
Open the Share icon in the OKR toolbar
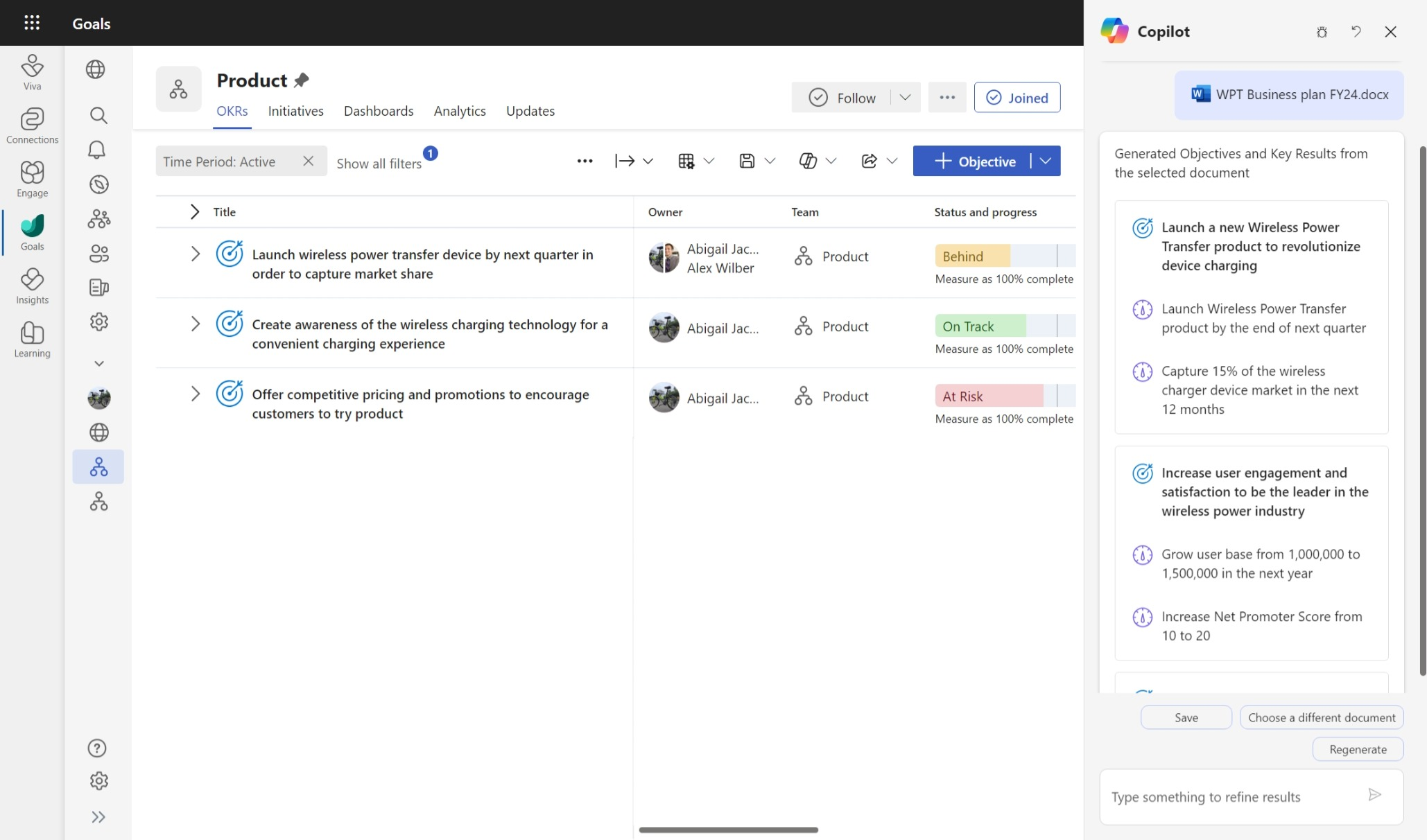pos(868,161)
